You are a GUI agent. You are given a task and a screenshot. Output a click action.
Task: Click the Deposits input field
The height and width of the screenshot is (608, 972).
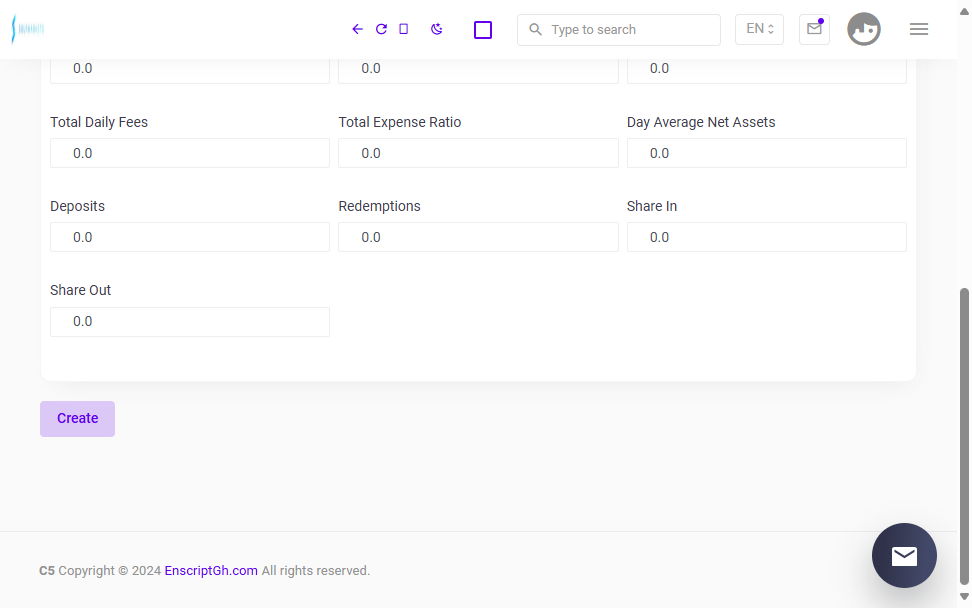pyautogui.click(x=190, y=237)
